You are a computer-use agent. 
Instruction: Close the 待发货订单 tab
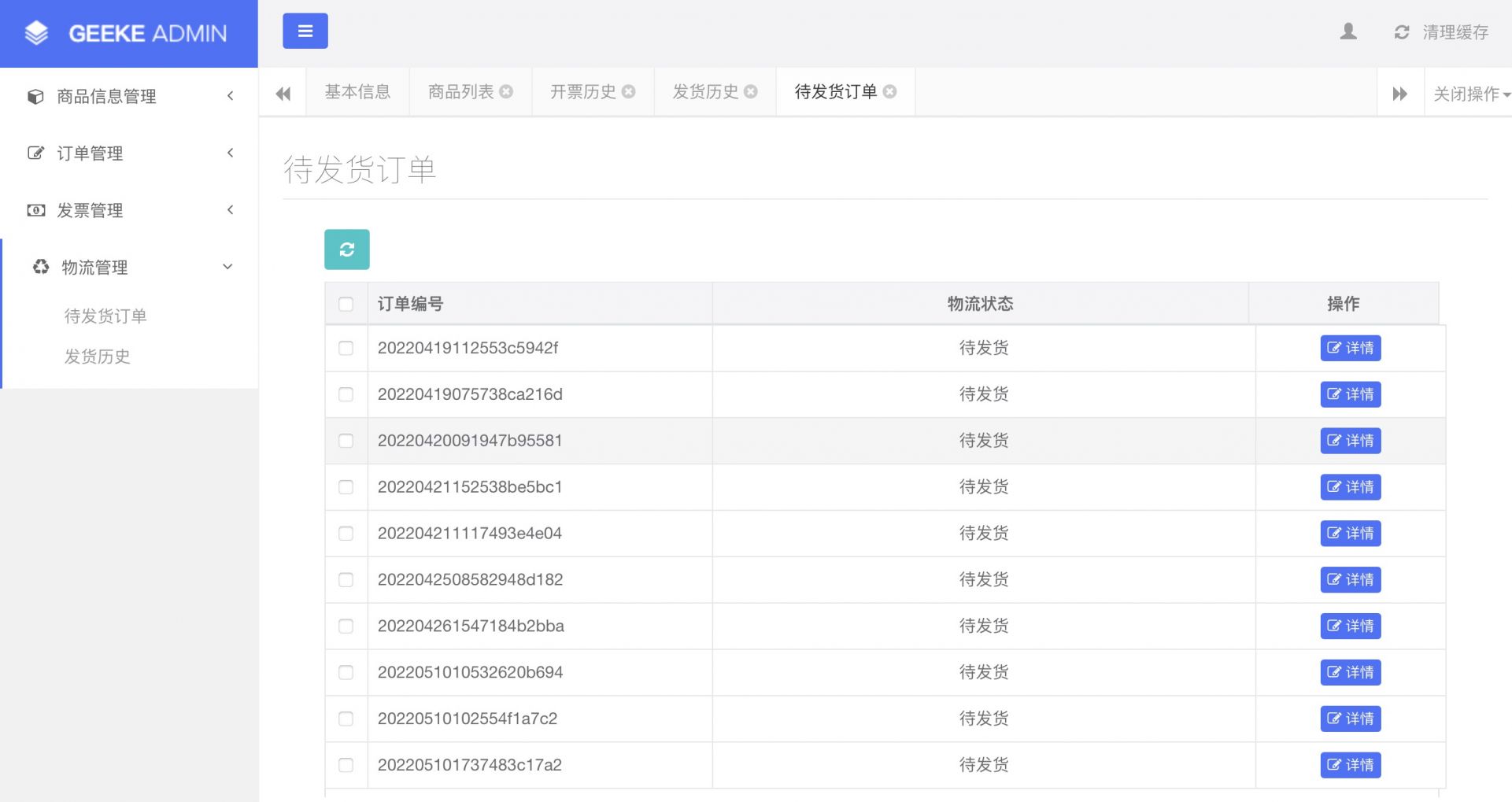coord(889,92)
